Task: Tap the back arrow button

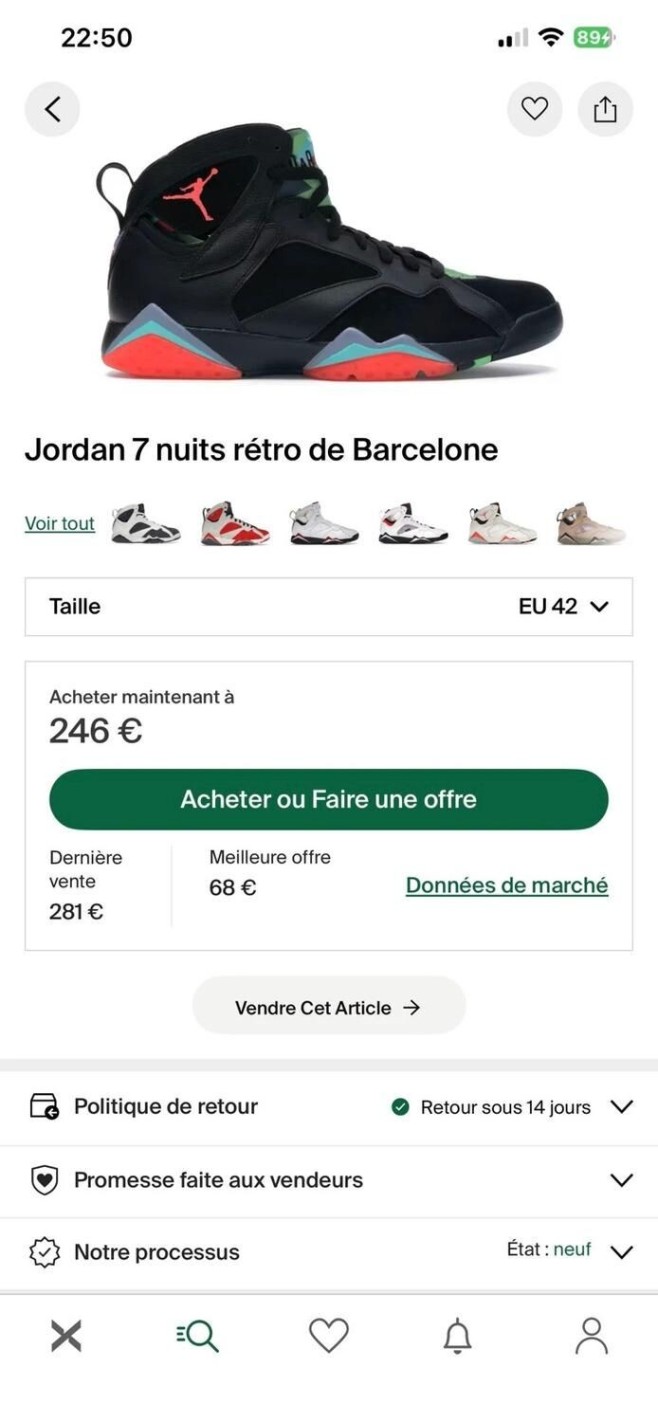Action: (x=52, y=109)
